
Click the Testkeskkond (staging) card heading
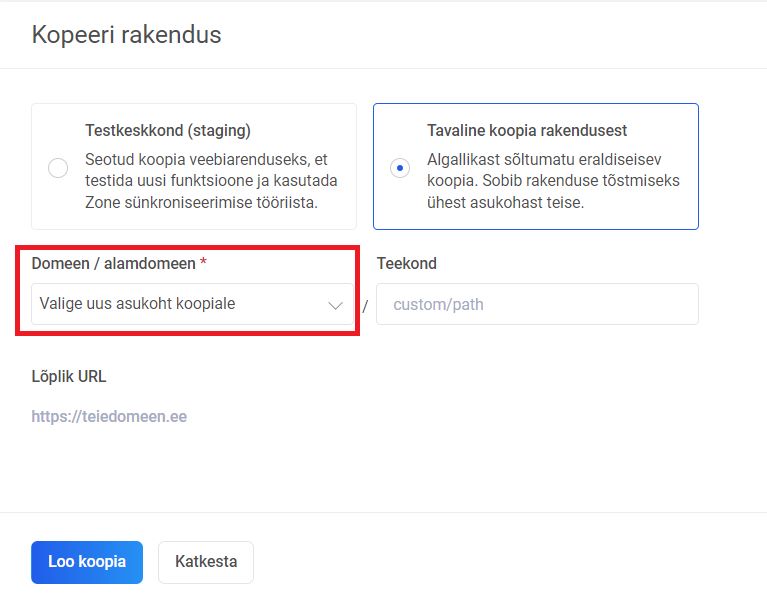click(x=168, y=131)
